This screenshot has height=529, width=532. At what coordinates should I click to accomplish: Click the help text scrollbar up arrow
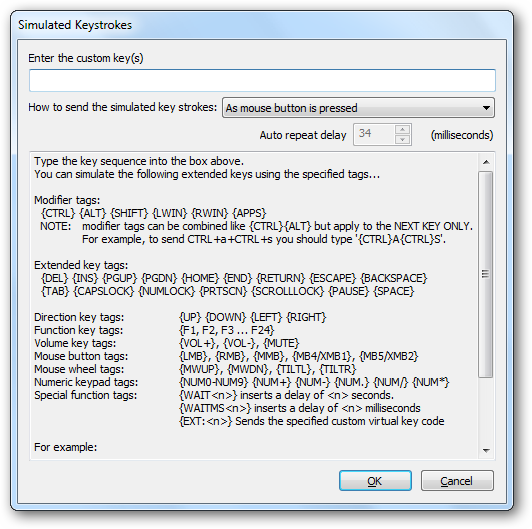(x=486, y=162)
